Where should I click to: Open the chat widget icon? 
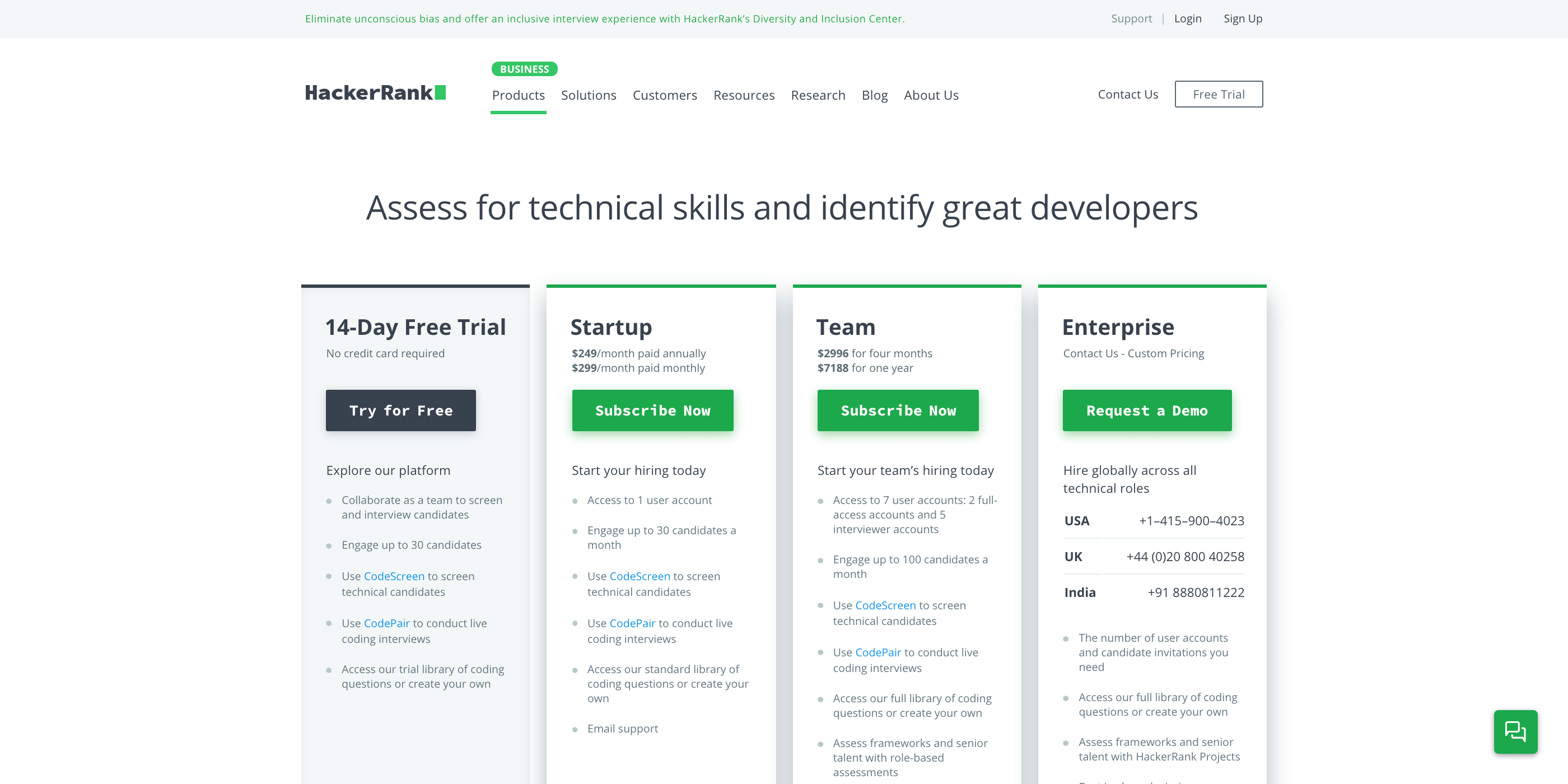point(1515,731)
